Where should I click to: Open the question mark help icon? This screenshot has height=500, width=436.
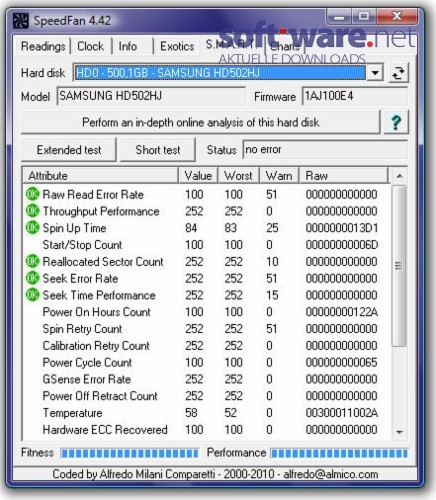(396, 122)
